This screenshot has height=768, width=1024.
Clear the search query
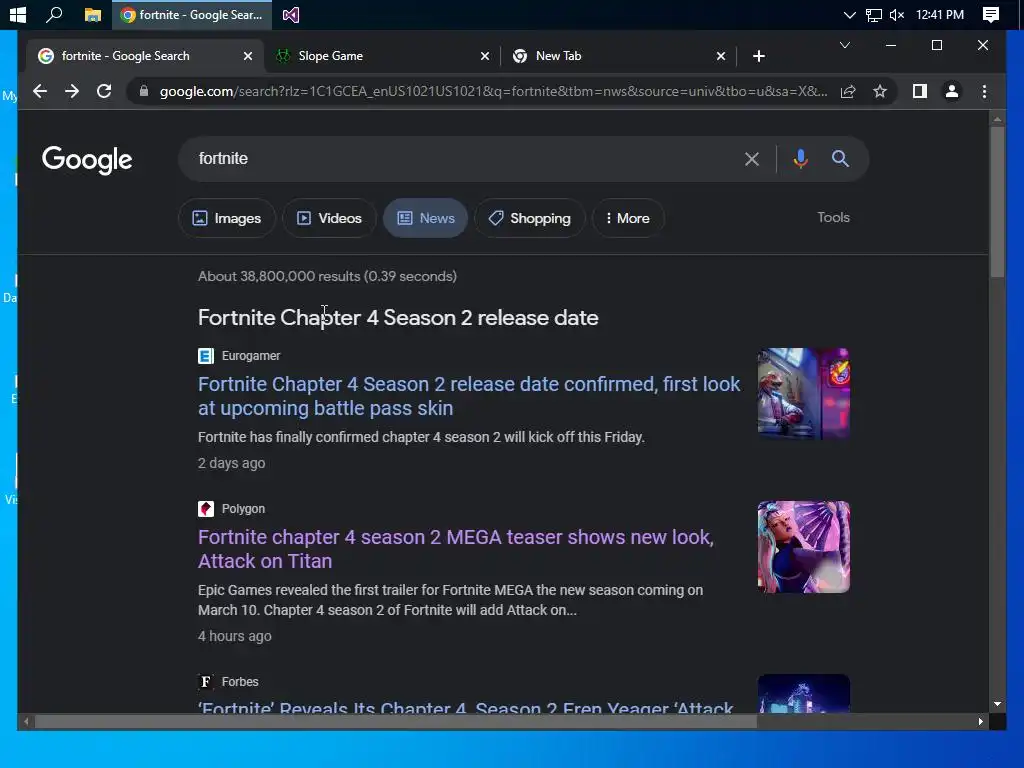coord(752,159)
